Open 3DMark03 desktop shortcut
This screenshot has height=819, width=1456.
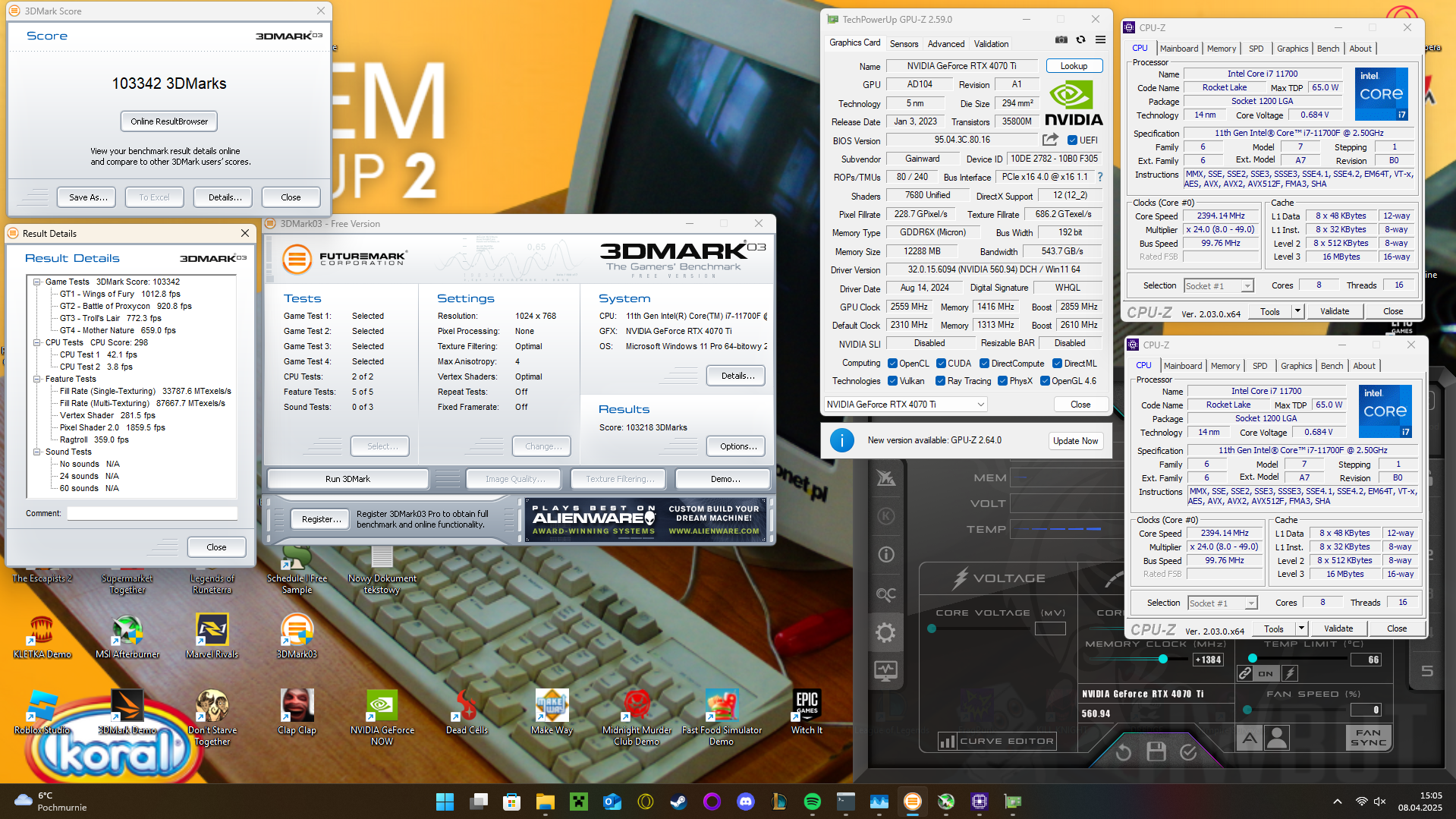[297, 637]
